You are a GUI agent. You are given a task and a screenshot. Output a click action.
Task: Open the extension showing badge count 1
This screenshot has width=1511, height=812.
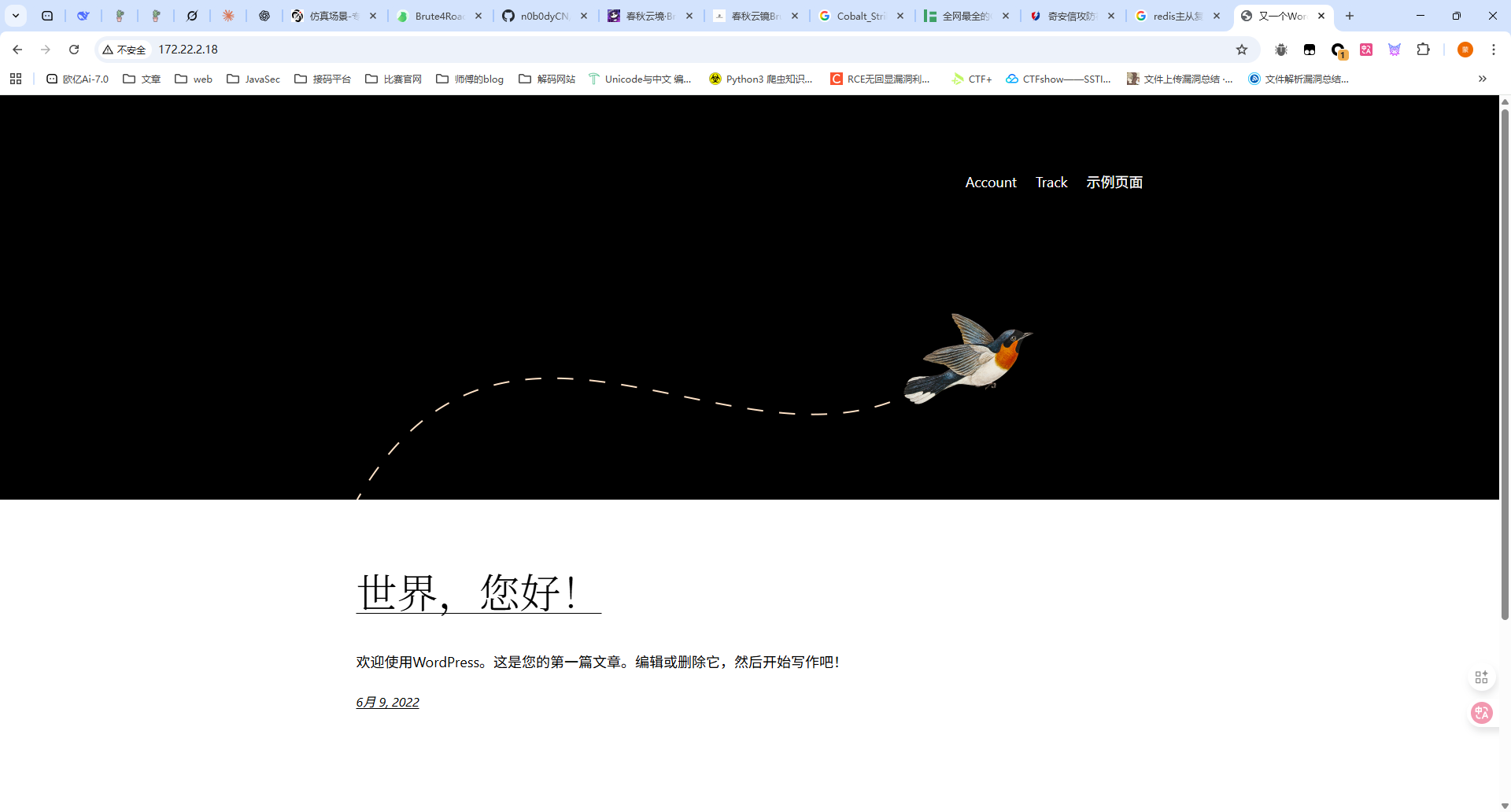point(1336,49)
